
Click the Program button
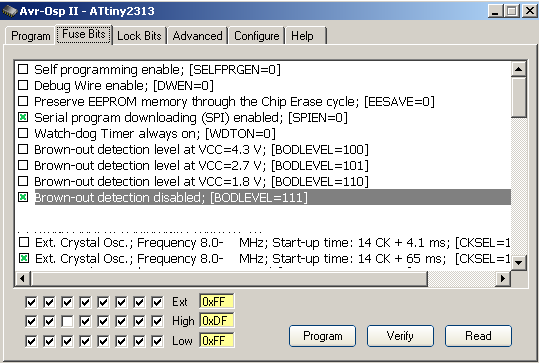point(322,336)
